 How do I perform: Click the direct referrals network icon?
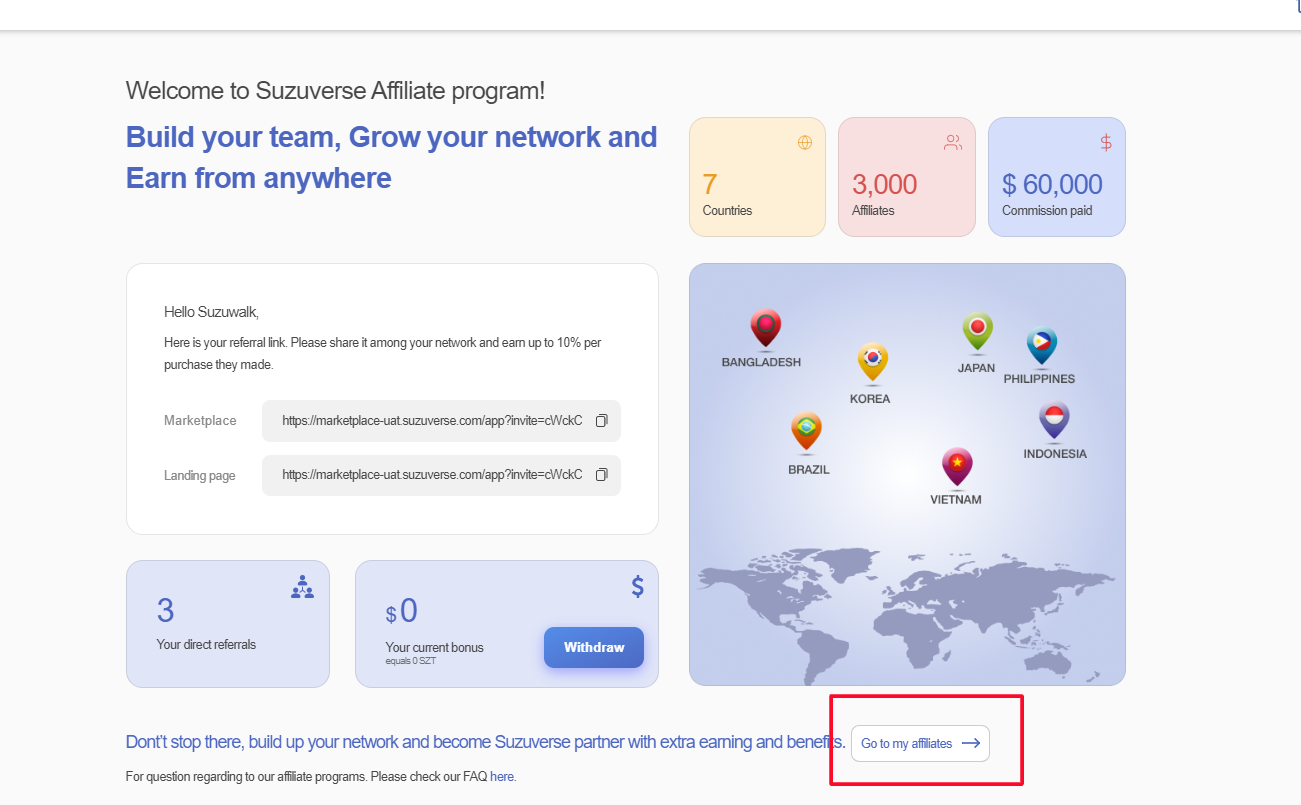[x=302, y=587]
